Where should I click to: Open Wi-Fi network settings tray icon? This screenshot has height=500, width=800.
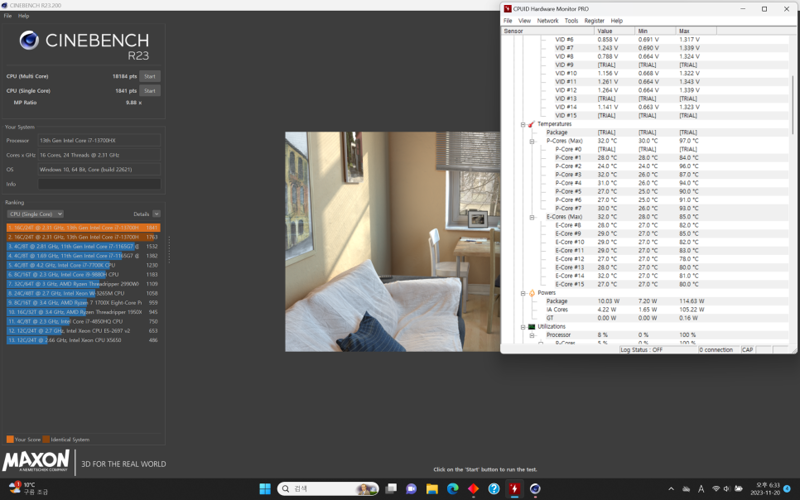pos(716,489)
